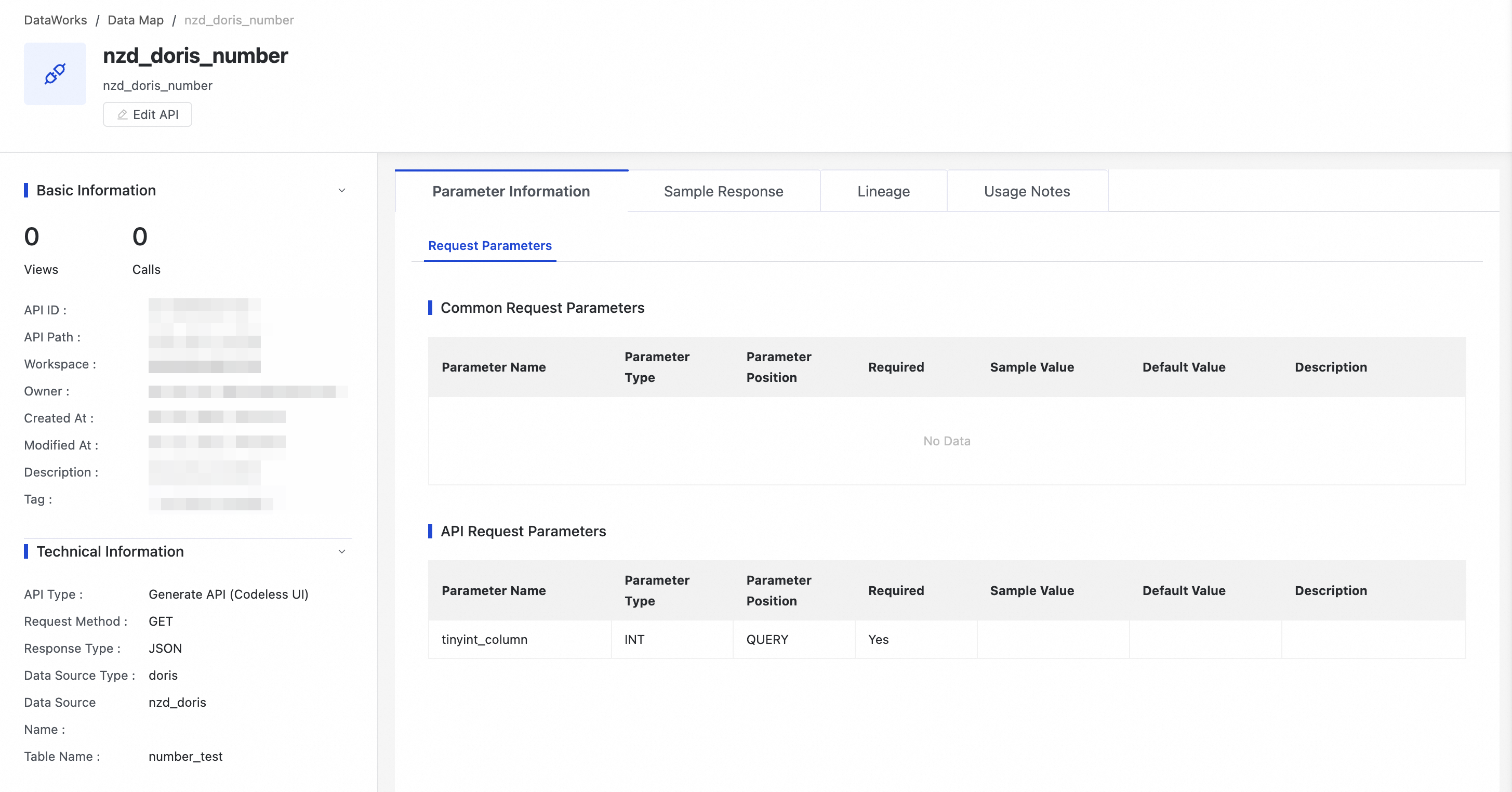The width and height of the screenshot is (1512, 792).
Task: Collapse the Basic Information section chevron
Action: tap(341, 190)
